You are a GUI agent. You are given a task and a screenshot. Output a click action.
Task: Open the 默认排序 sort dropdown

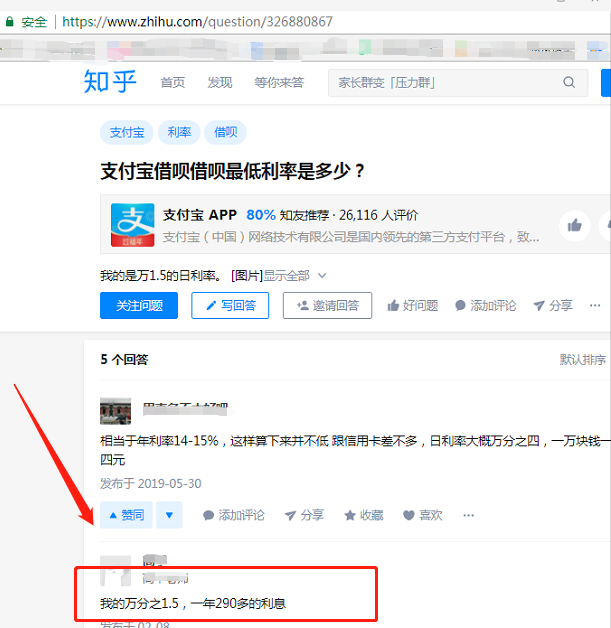click(x=583, y=359)
